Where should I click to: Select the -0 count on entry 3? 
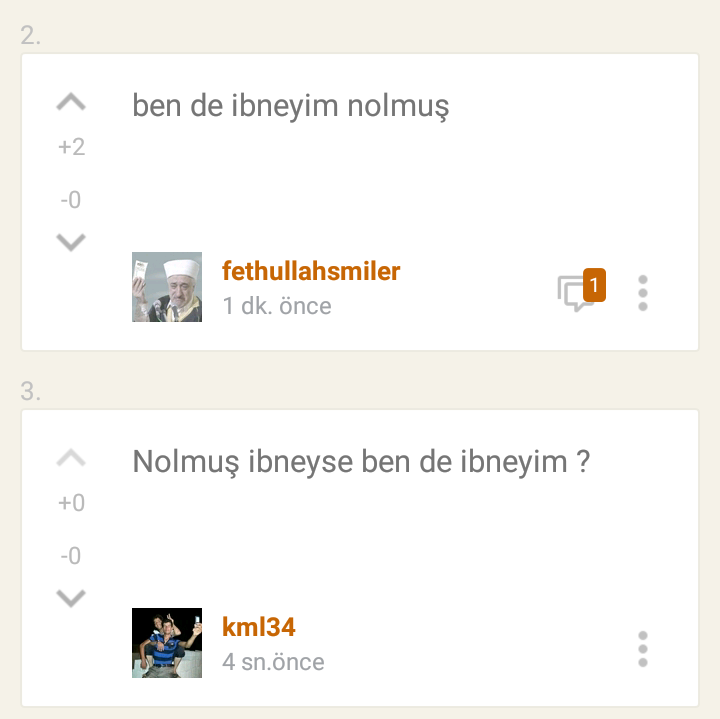pyautogui.click(x=71, y=556)
